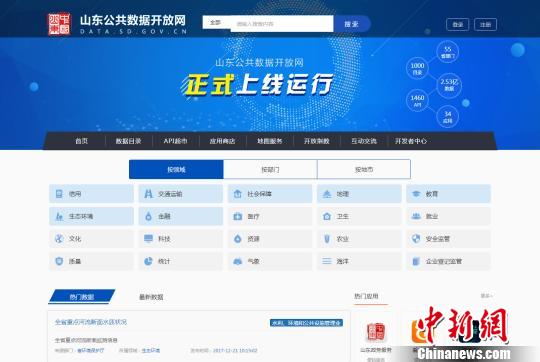Open the 企业登记监管 enterprise registration icon
The width and height of the screenshot is (540, 362).
(x=416, y=261)
